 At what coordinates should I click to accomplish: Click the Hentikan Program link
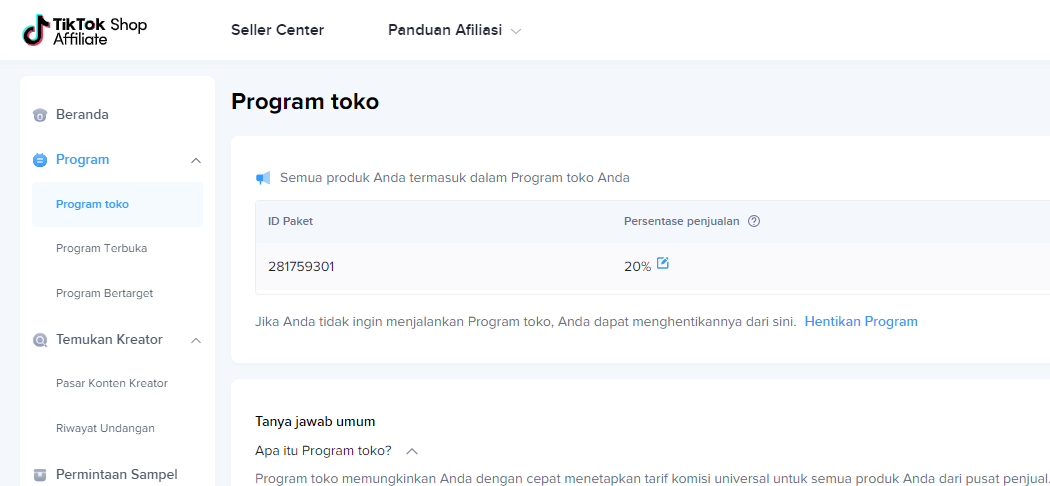coord(860,321)
